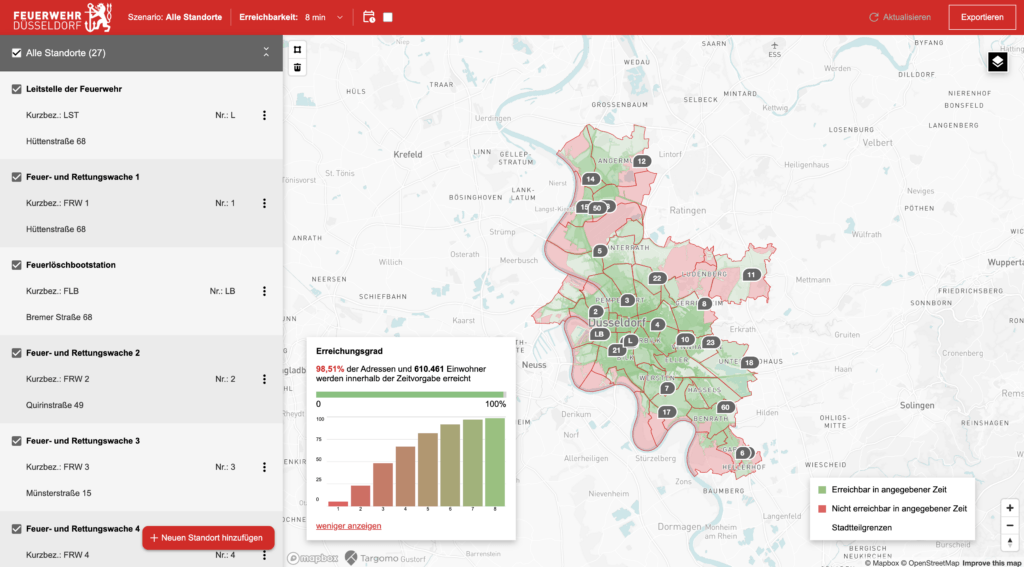The image size is (1024, 567).
Task: Click Improve this map link
Action: coord(993,562)
